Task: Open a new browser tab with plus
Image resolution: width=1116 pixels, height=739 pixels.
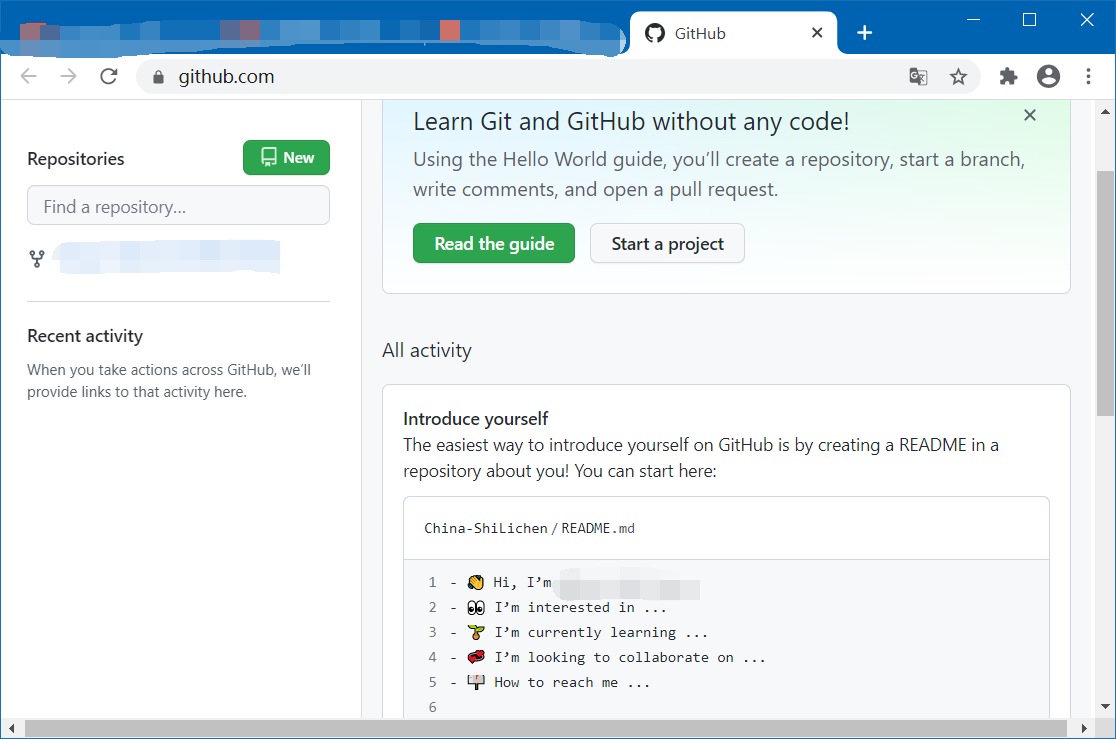Action: [864, 33]
